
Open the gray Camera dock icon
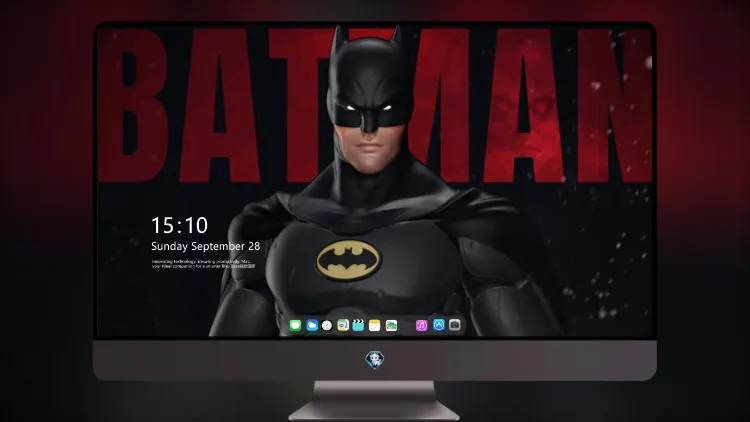coord(455,325)
